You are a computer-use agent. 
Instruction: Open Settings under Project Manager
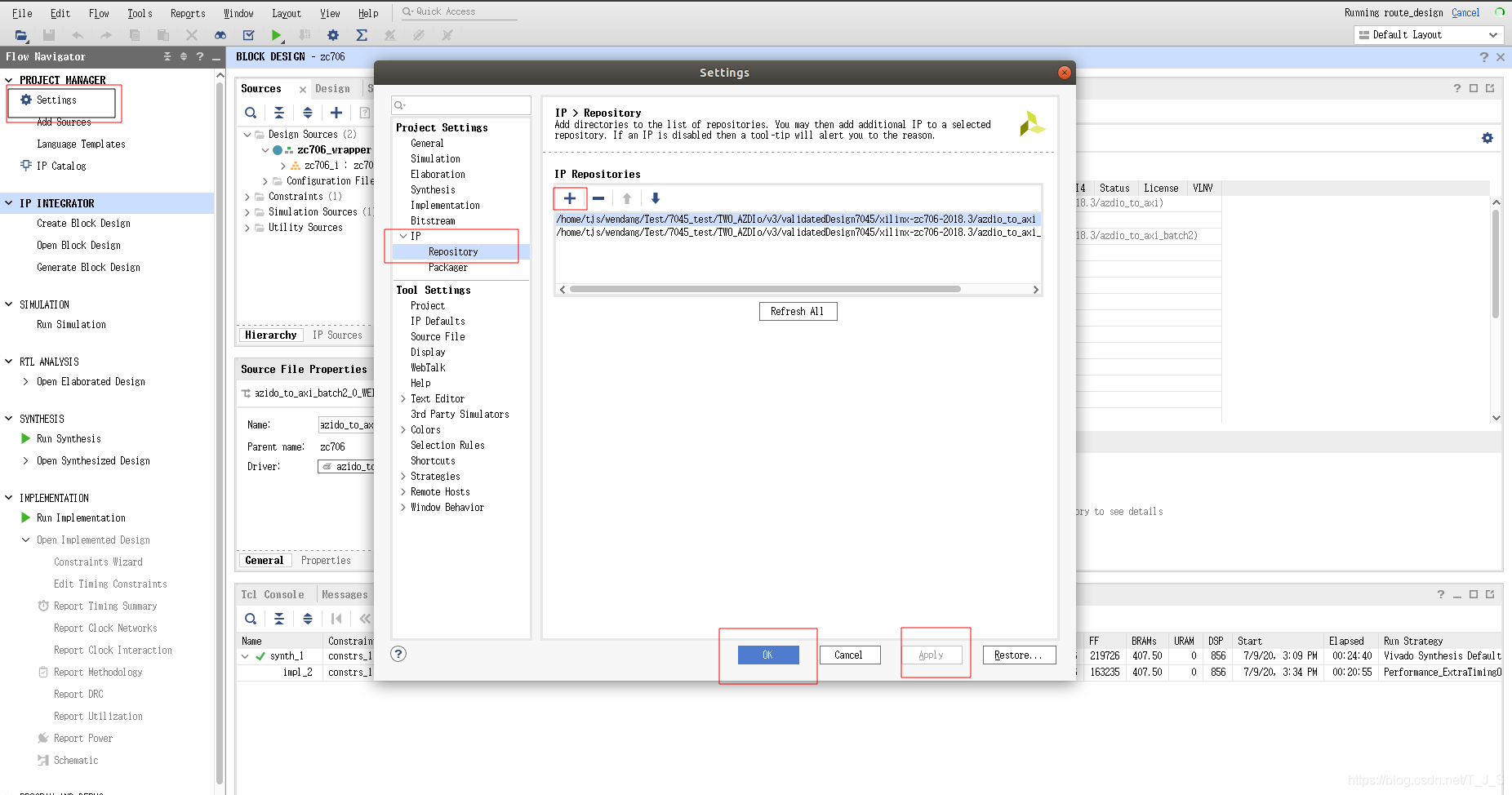coord(56,100)
